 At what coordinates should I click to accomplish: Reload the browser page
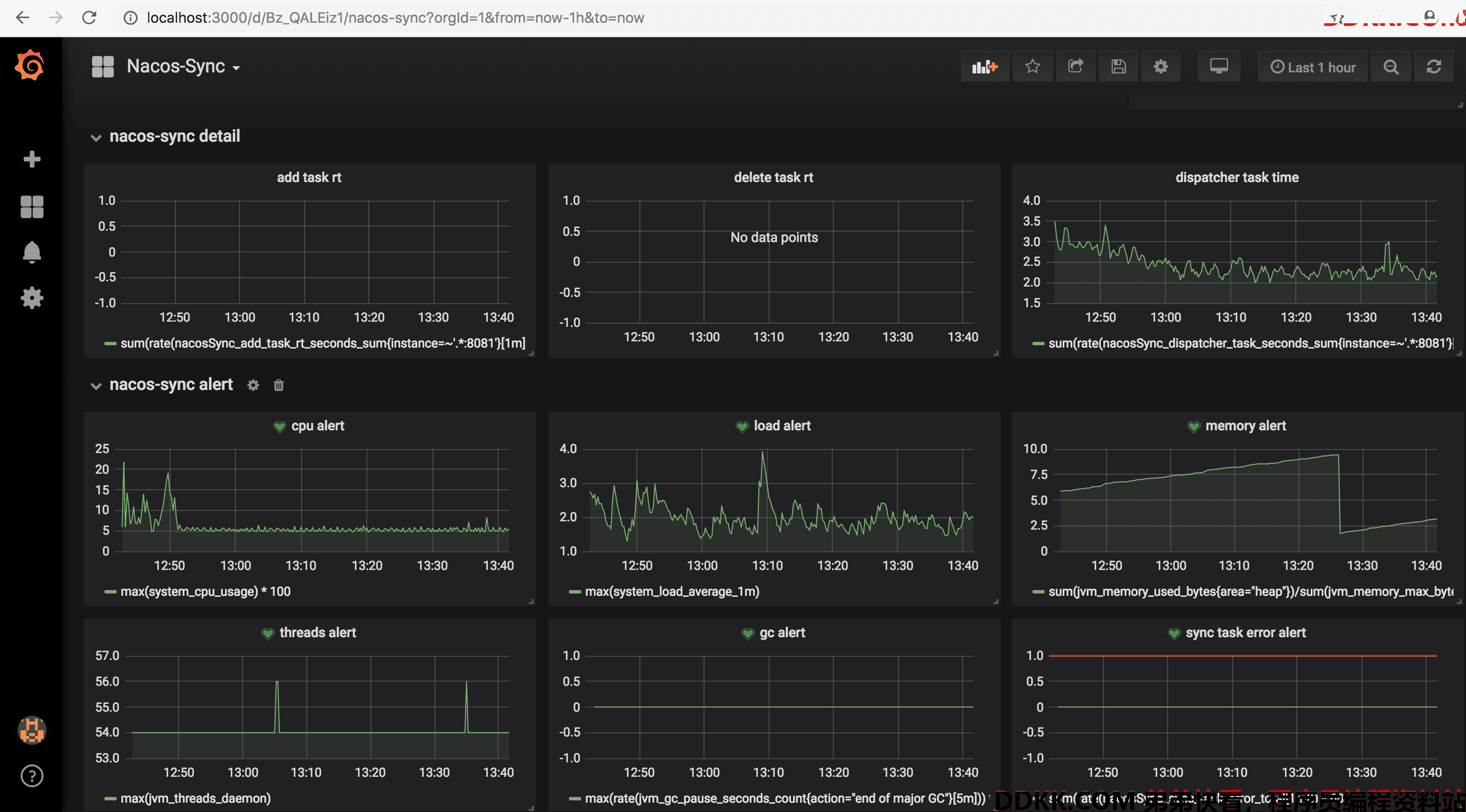[x=89, y=18]
